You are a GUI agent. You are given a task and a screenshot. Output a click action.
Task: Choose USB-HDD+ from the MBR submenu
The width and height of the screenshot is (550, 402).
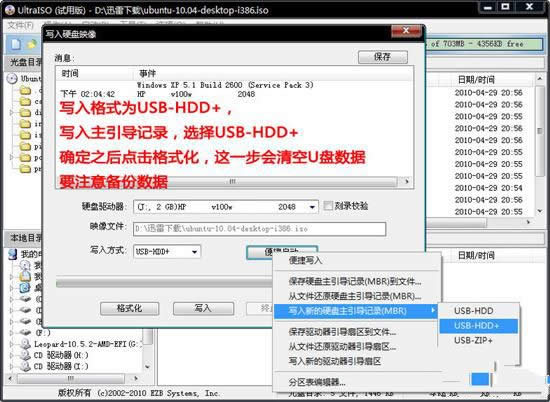tap(478, 326)
